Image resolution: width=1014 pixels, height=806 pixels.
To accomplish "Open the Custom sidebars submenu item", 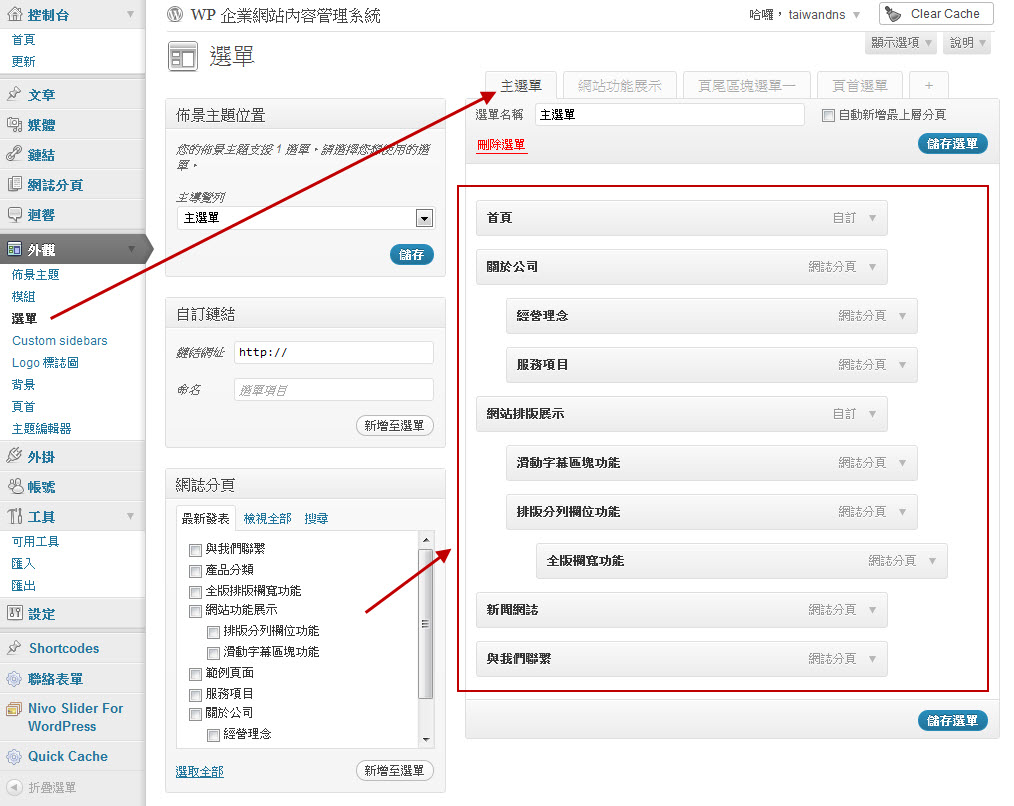I will pyautogui.click(x=59, y=340).
